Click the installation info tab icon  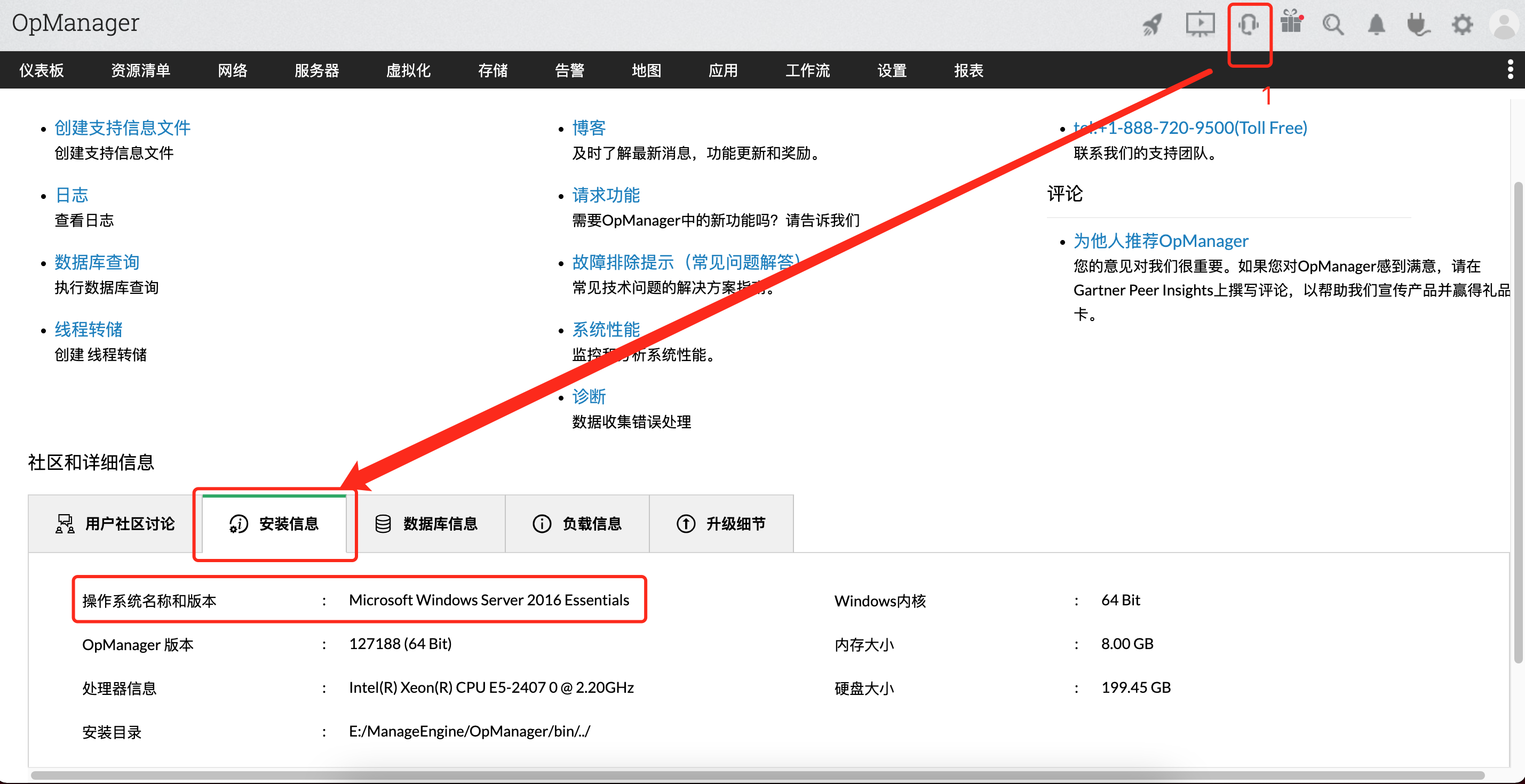click(x=239, y=524)
